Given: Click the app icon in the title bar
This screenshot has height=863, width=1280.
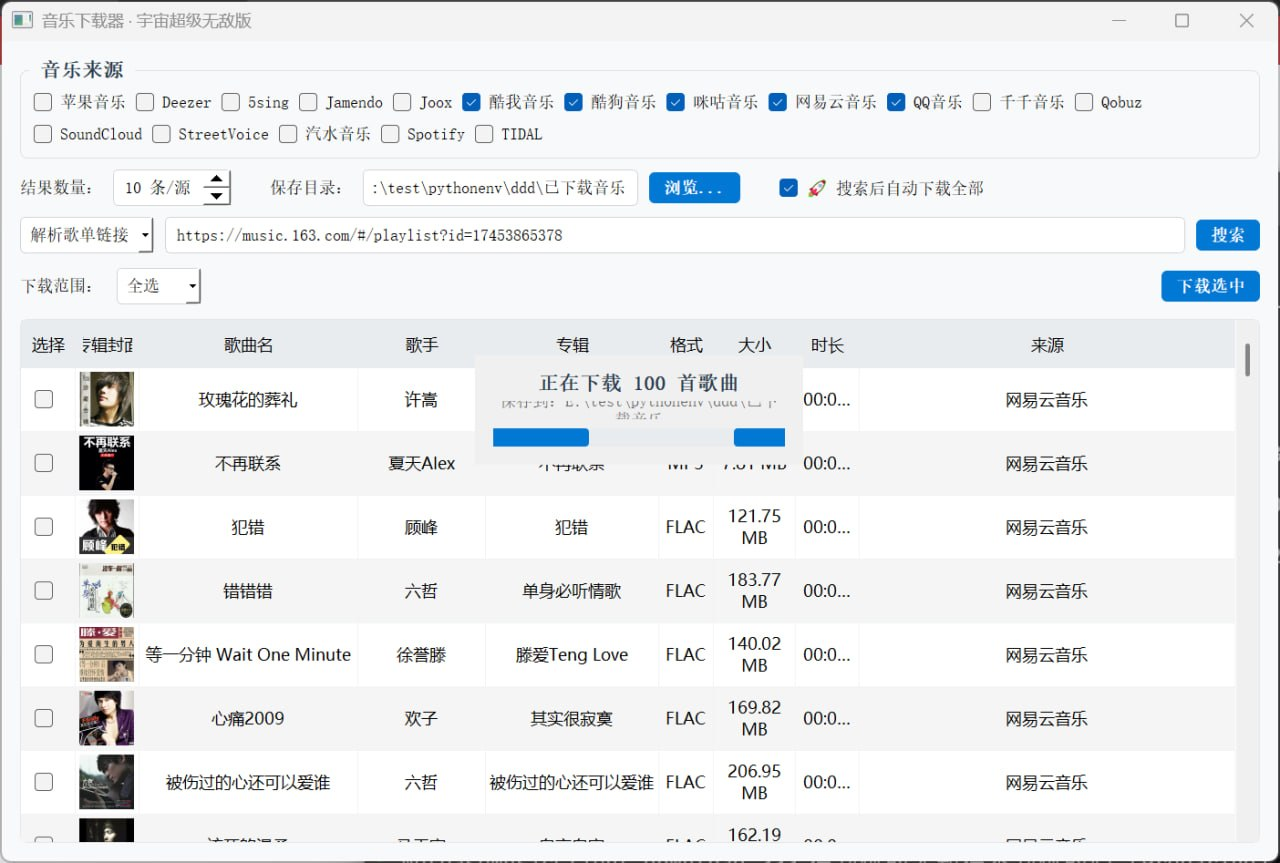Looking at the screenshot, I should [22, 20].
